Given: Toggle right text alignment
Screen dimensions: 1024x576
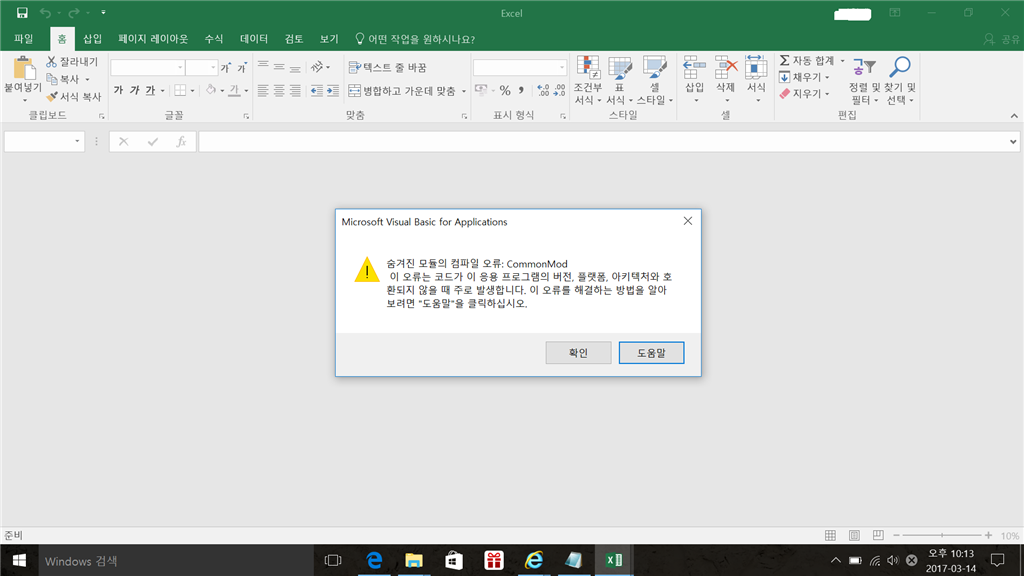Looking at the screenshot, I should tap(295, 91).
